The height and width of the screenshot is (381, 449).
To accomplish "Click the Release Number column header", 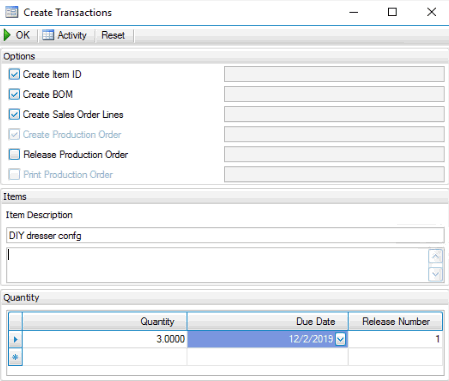I will tap(396, 321).
